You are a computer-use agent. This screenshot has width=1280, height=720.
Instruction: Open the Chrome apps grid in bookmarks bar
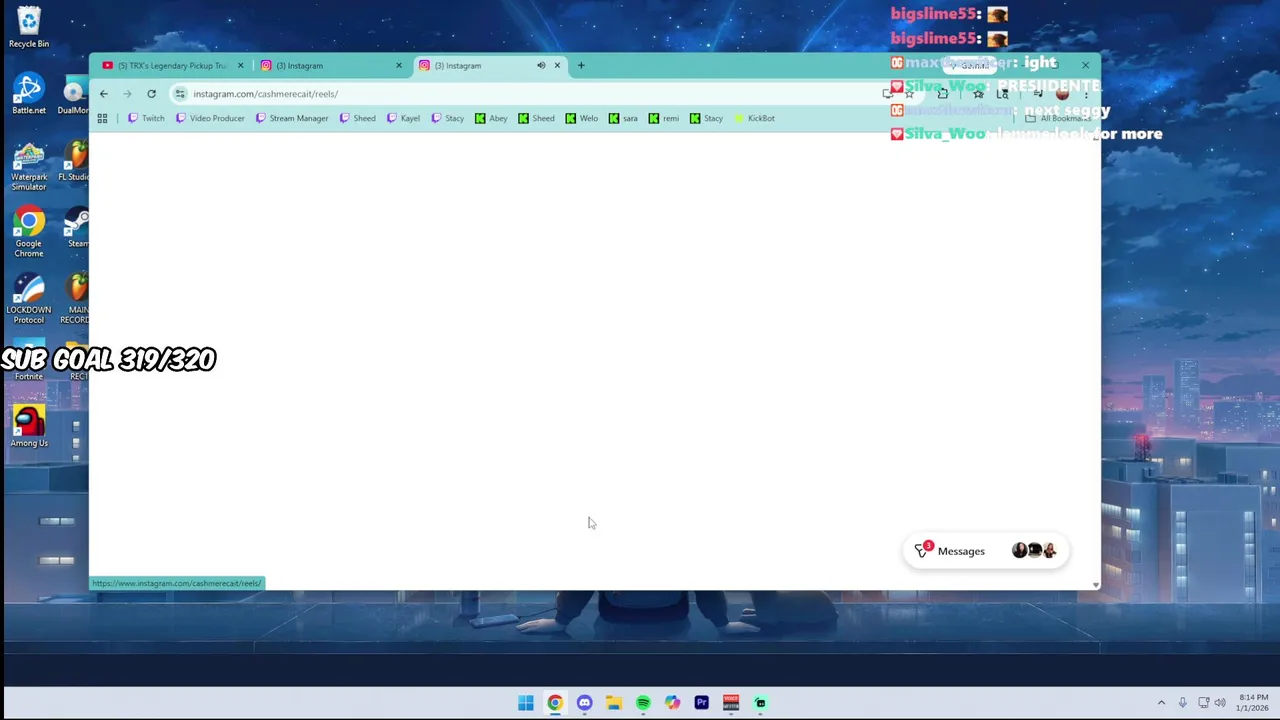[x=102, y=118]
